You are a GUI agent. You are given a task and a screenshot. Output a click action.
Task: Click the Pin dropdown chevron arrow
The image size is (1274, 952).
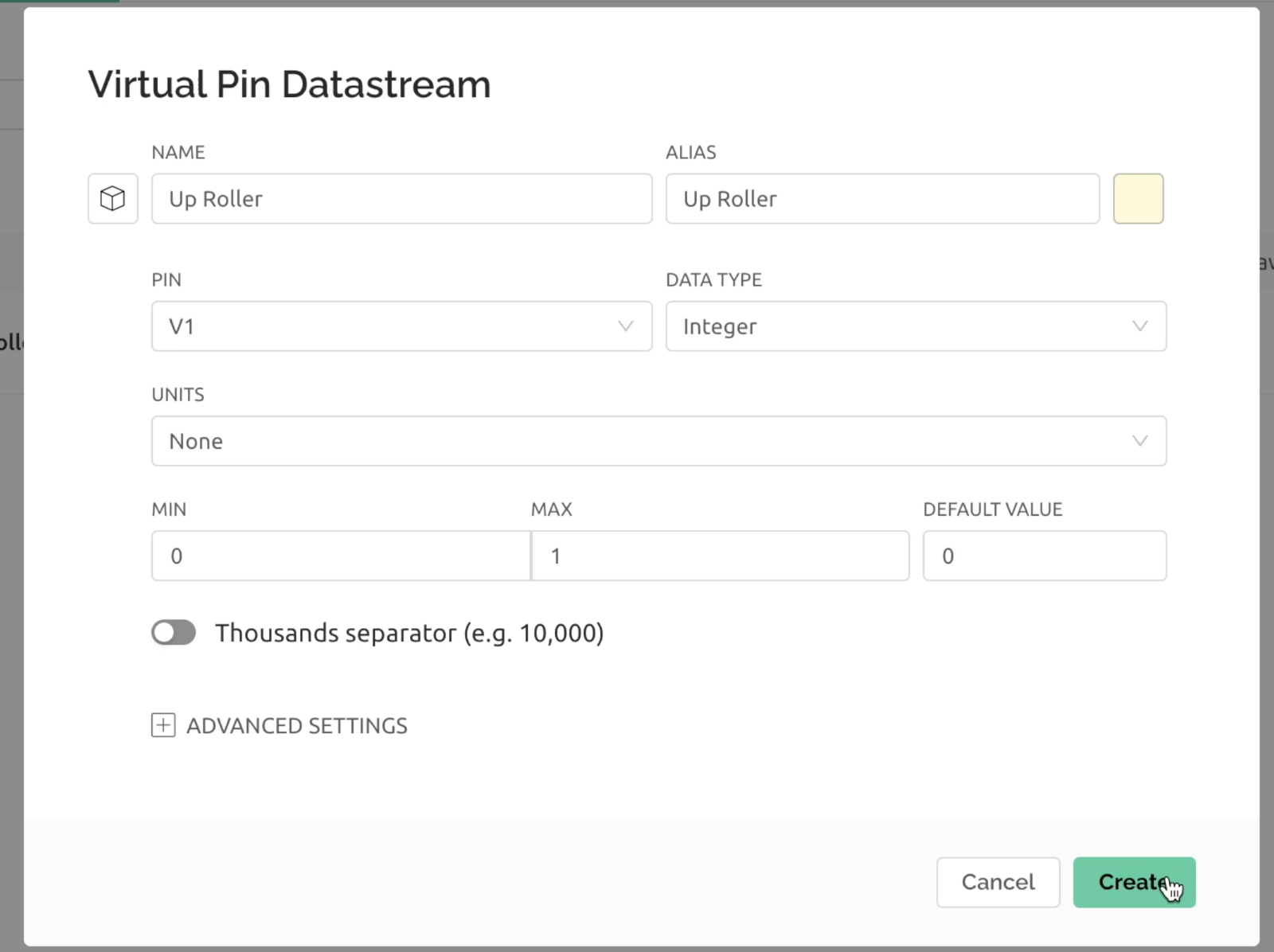click(x=626, y=326)
